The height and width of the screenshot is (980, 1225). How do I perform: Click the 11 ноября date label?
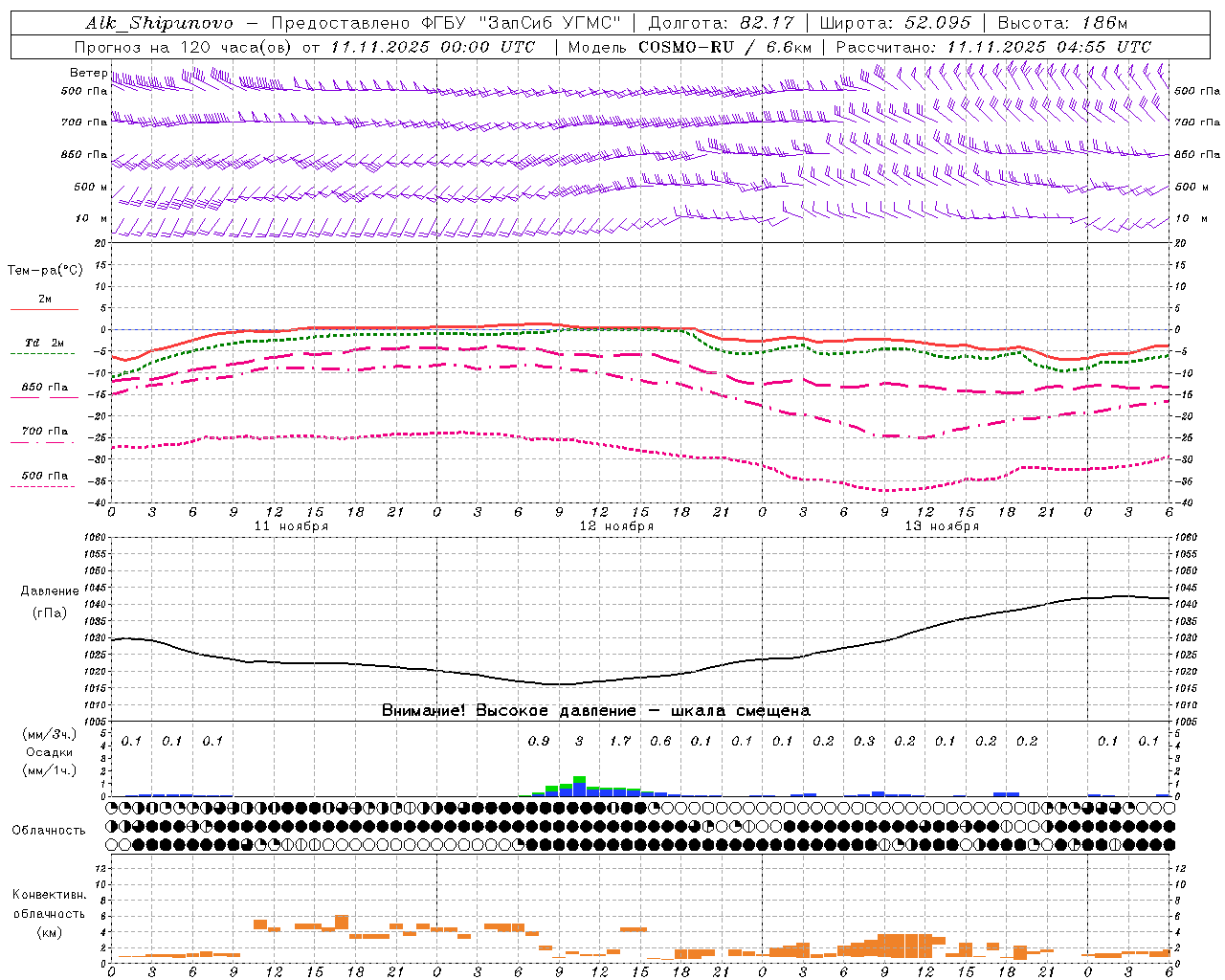pyautogui.click(x=291, y=526)
